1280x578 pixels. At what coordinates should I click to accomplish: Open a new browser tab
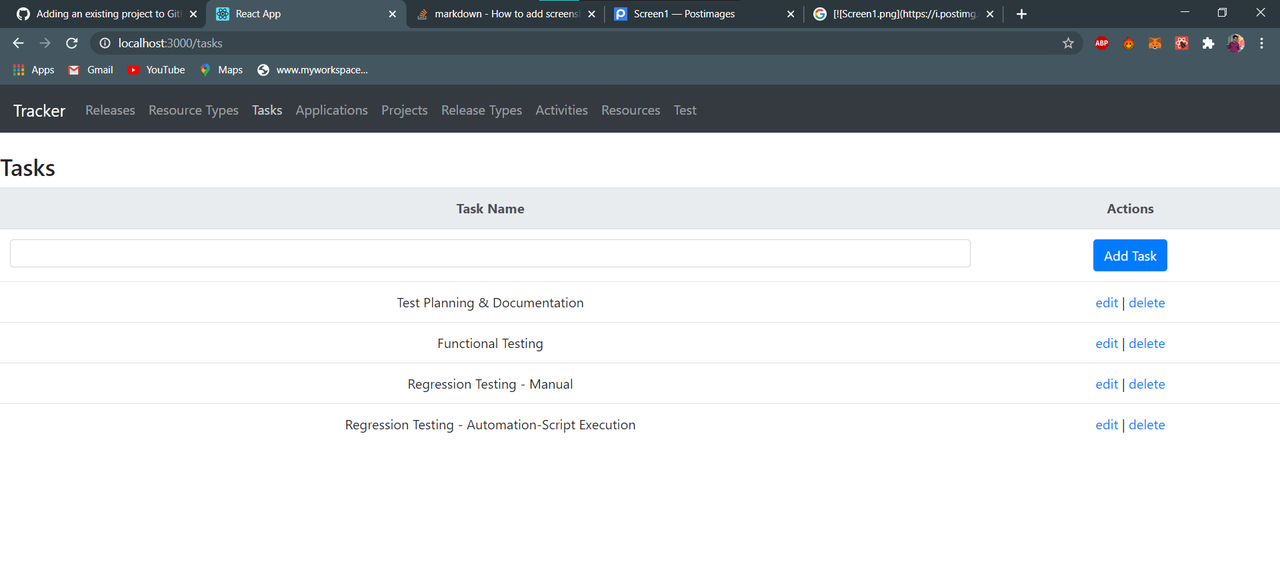click(1021, 14)
